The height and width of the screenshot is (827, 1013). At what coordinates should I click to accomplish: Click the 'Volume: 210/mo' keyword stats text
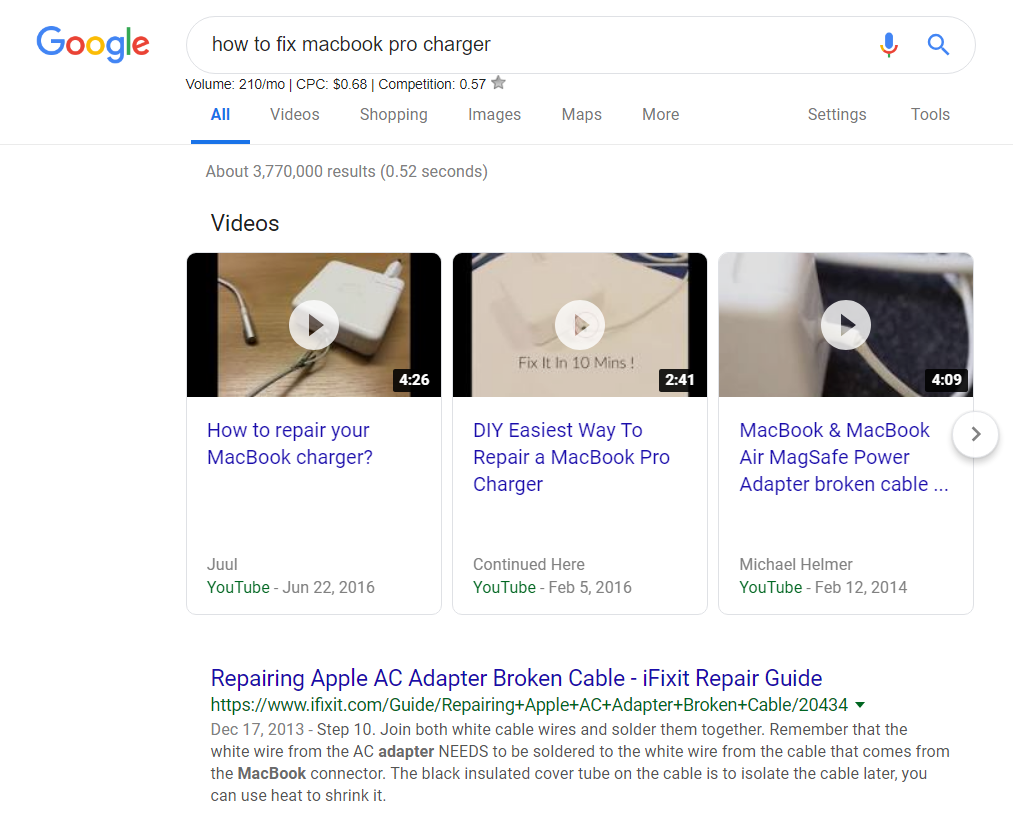tap(235, 84)
